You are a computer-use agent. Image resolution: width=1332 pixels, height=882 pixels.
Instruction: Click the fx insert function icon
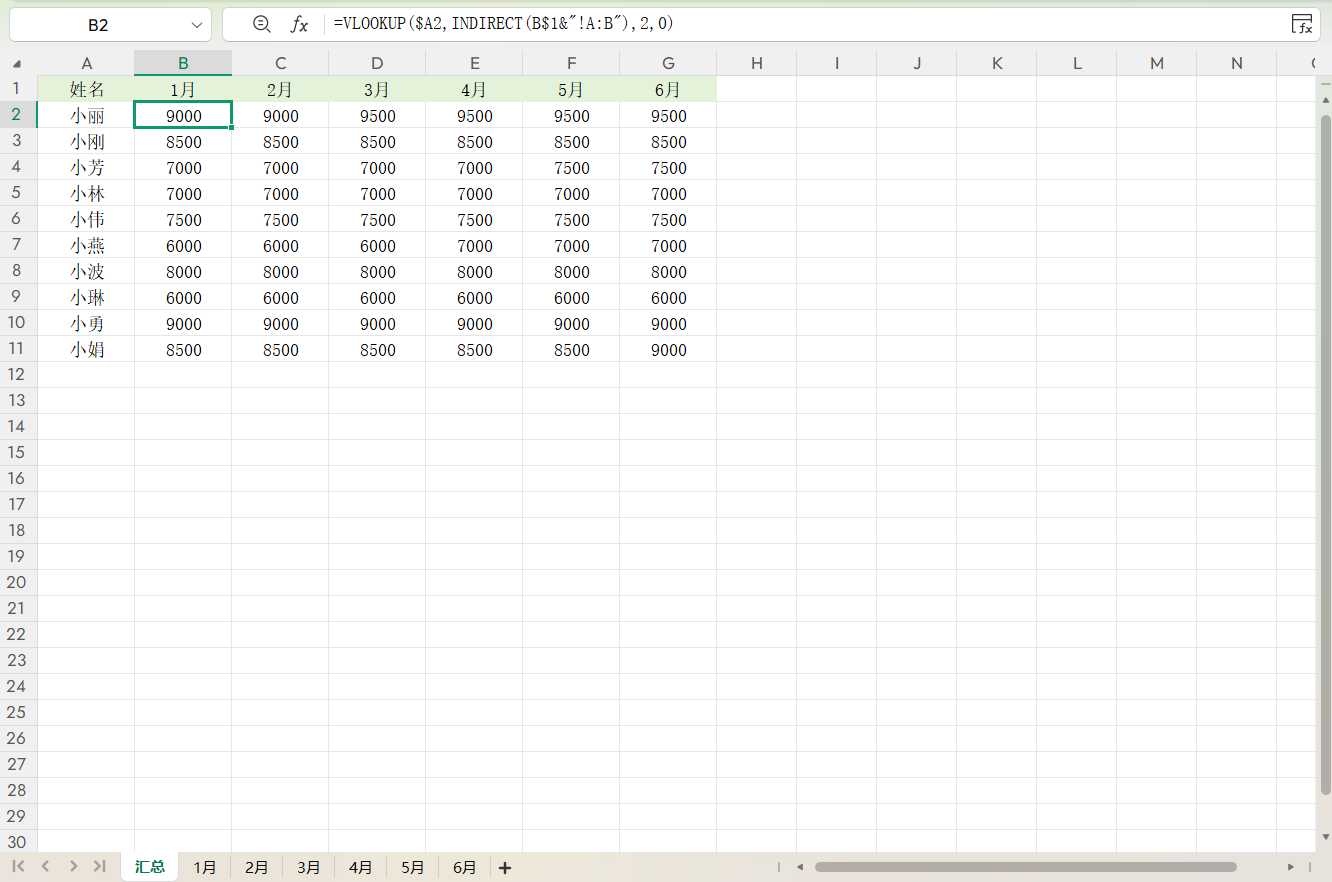click(299, 24)
